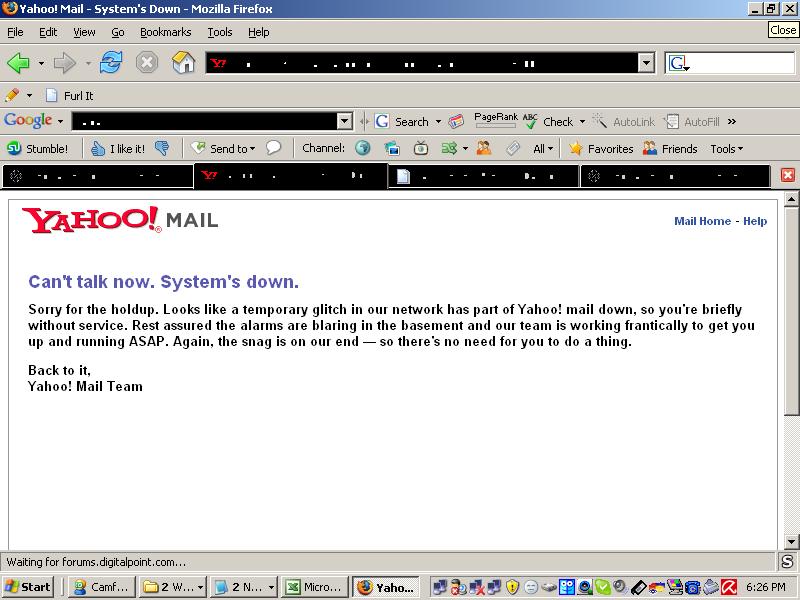The width and height of the screenshot is (800, 600).
Task: Click the Google Search engine icon
Action: pyautogui.click(x=678, y=64)
